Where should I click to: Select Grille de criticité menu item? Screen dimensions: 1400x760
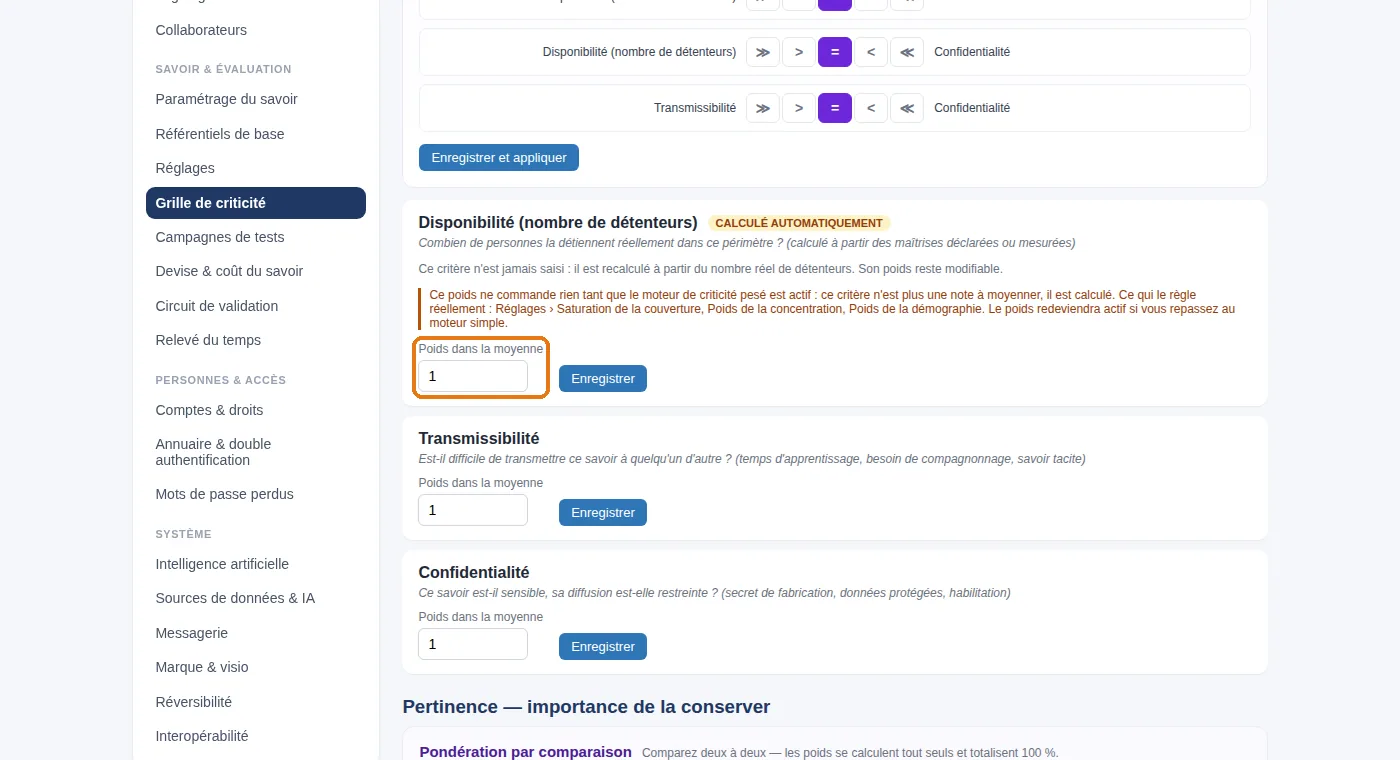click(x=256, y=203)
